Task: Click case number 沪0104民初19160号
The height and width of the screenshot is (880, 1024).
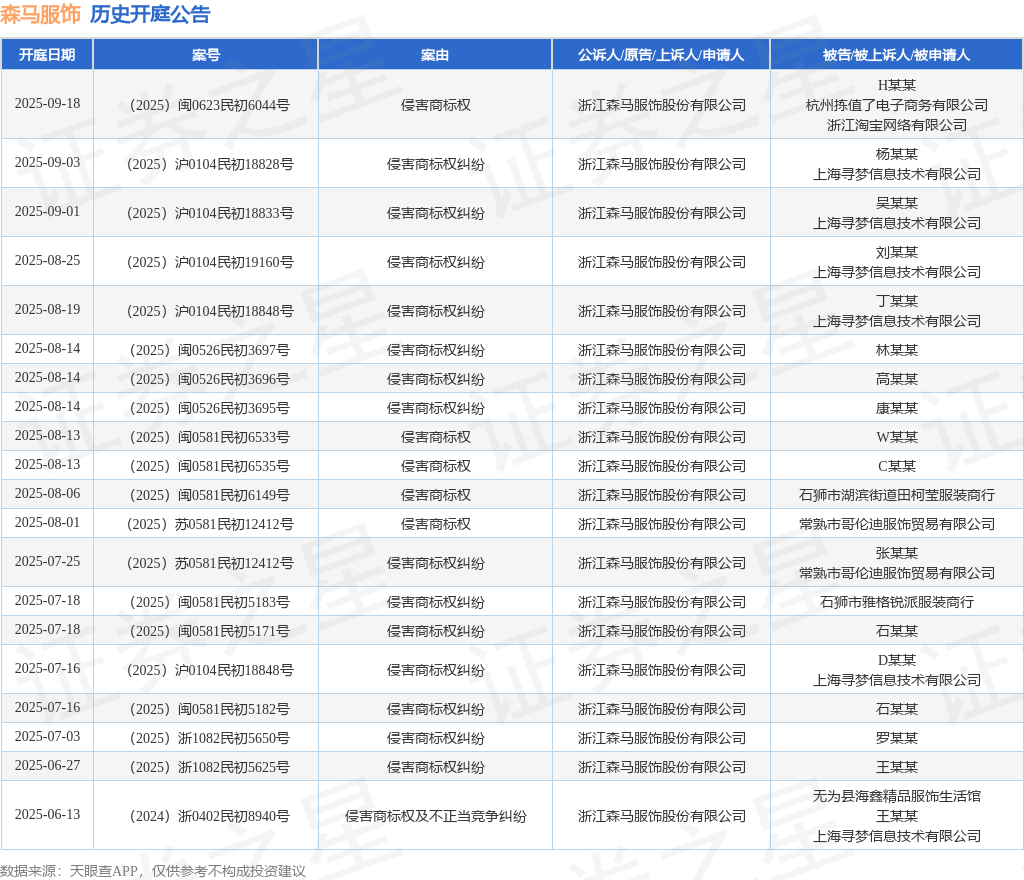Action: [210, 262]
